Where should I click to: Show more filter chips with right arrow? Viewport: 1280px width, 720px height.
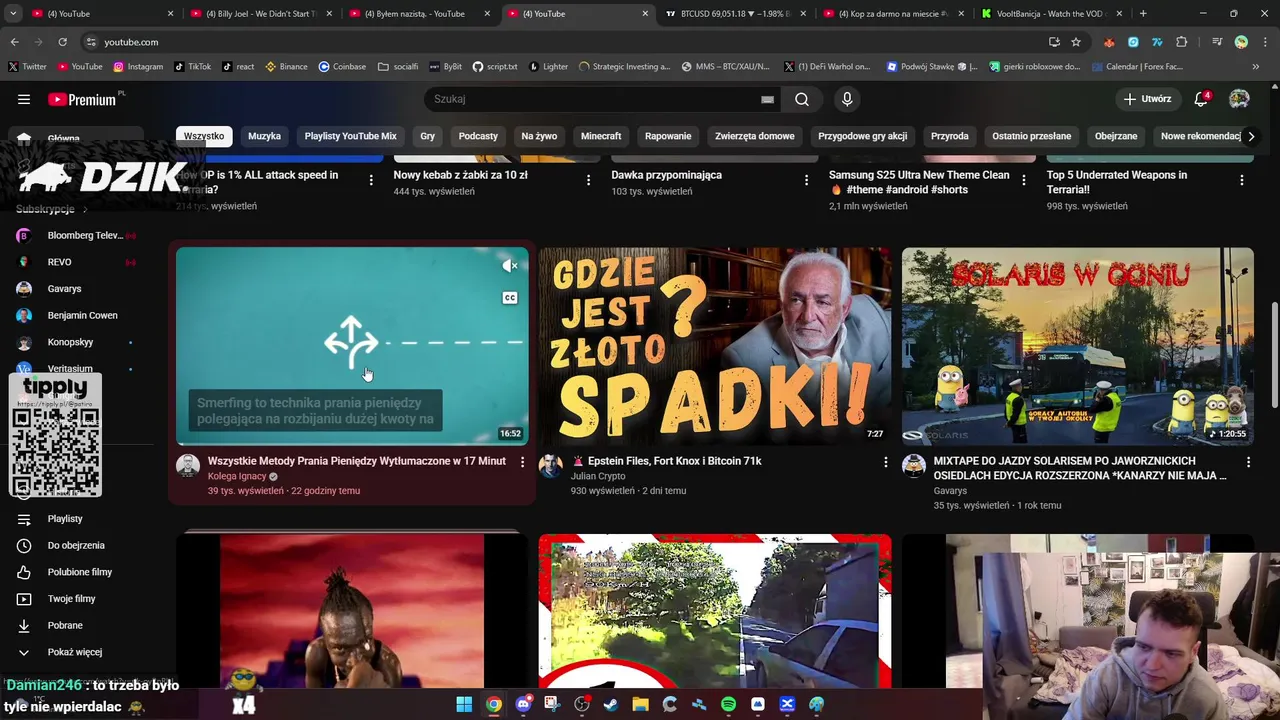click(1251, 136)
